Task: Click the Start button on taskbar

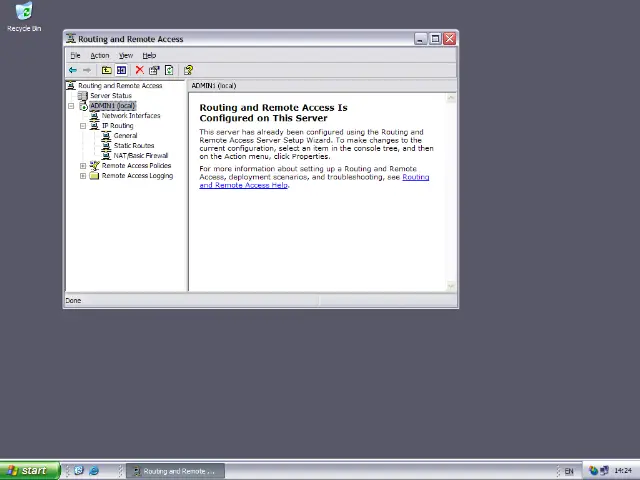Action: (x=28, y=471)
